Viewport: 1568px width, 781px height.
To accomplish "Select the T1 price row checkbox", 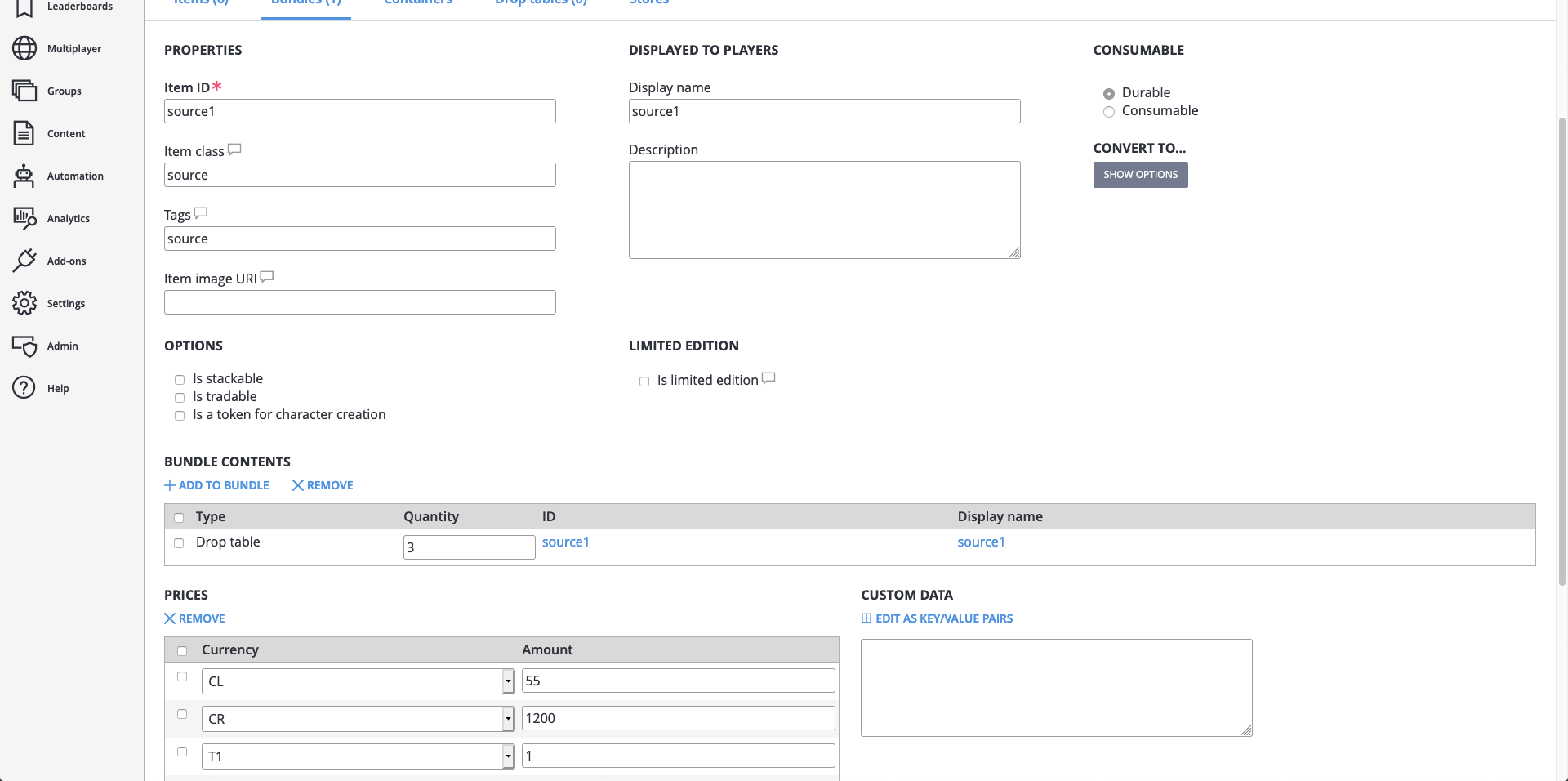I will [182, 752].
